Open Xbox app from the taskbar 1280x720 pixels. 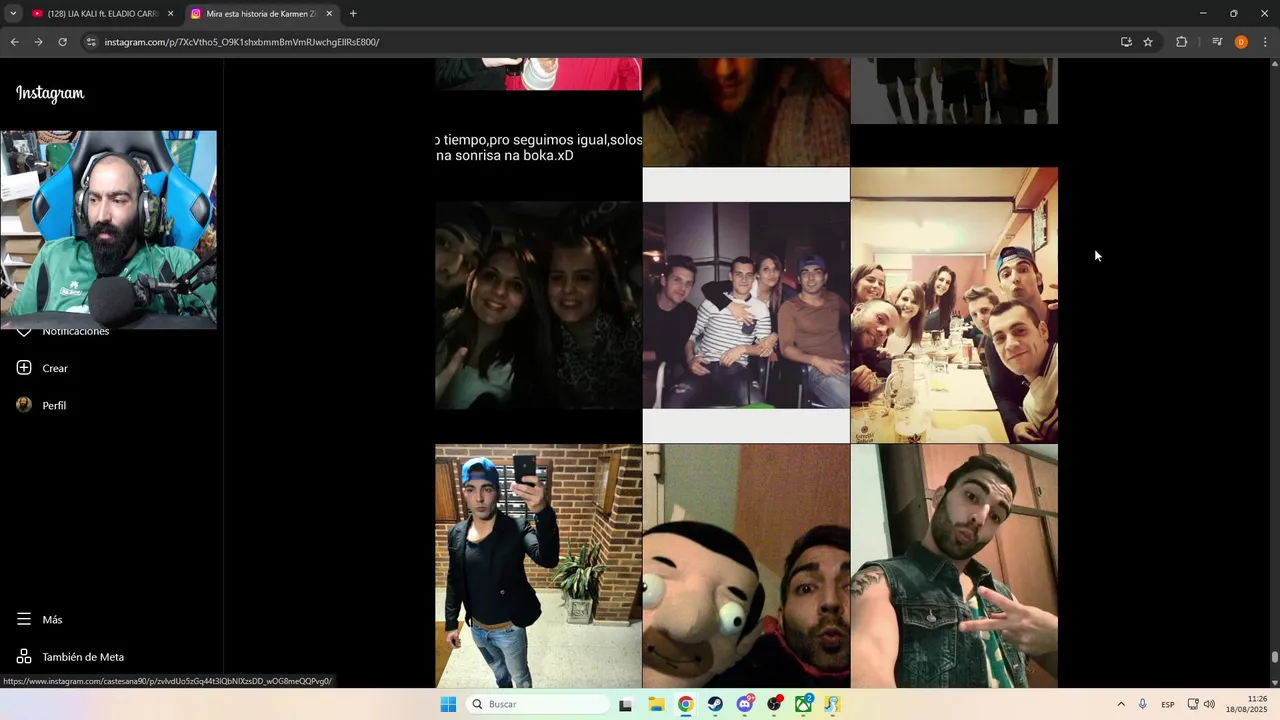(x=803, y=704)
